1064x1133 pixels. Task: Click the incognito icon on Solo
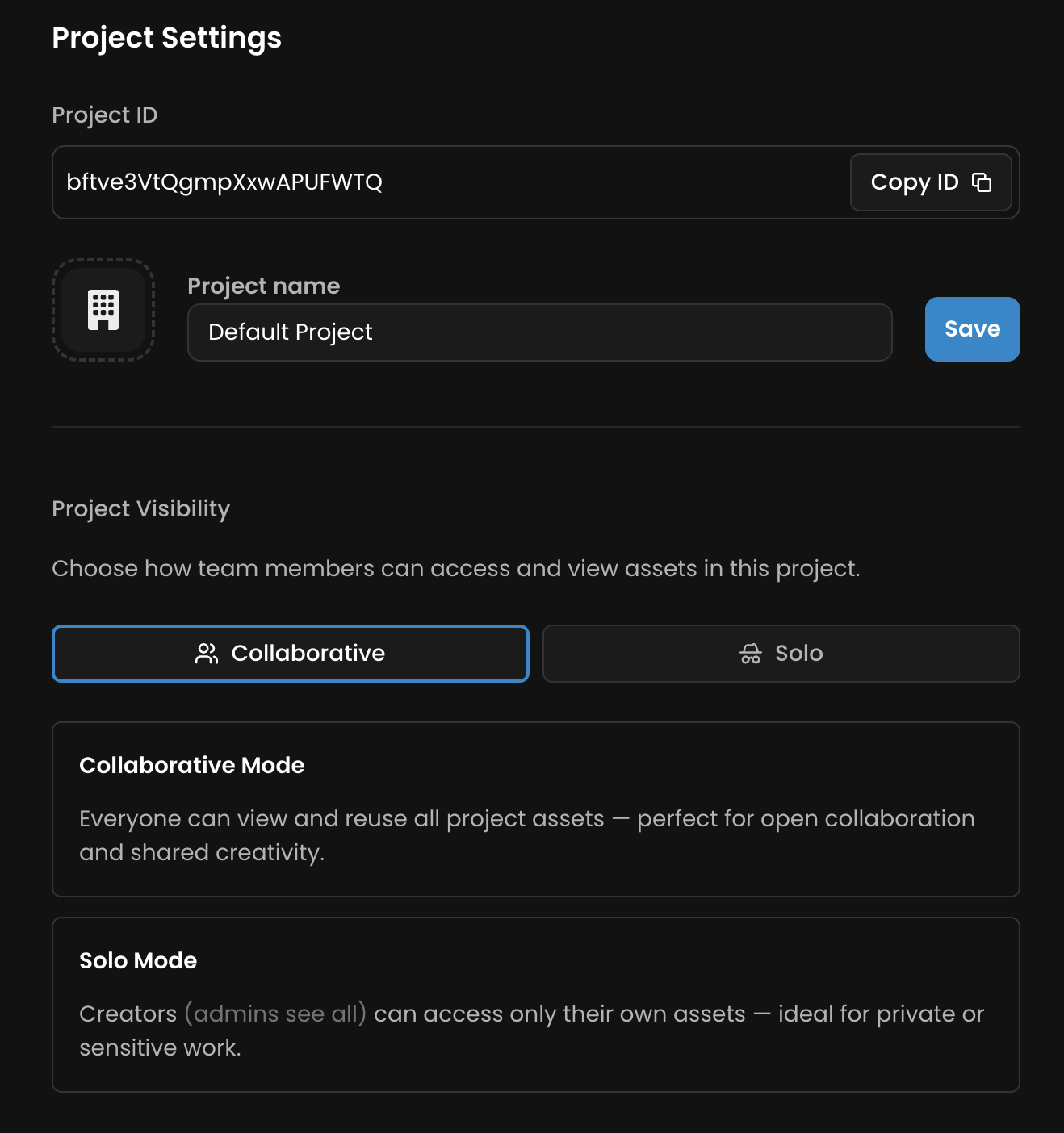[x=751, y=654]
